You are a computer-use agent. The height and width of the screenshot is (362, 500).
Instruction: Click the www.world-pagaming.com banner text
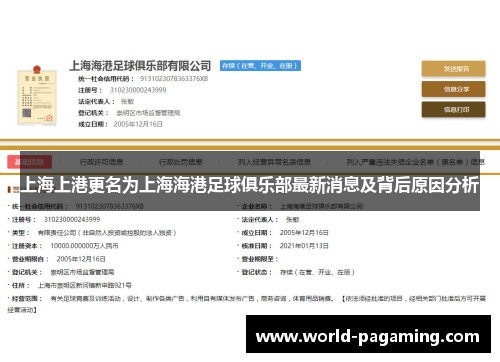(x=368, y=336)
